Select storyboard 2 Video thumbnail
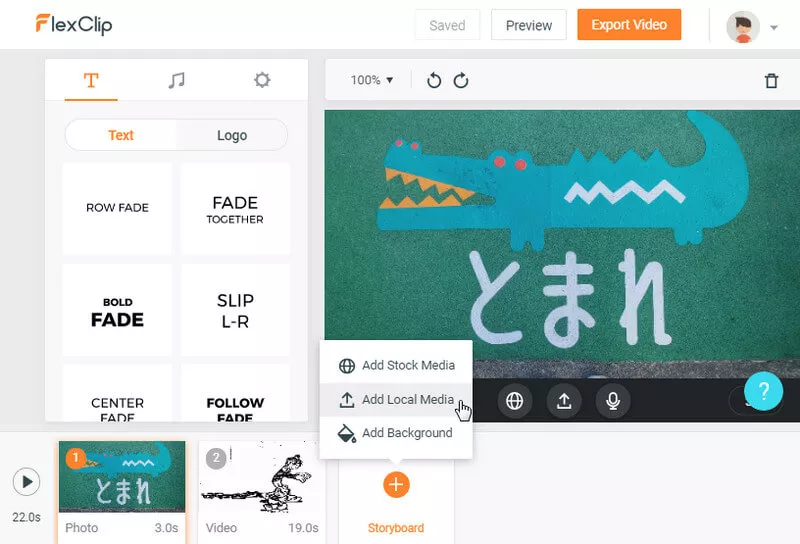Viewport: 800px width, 544px height. (261, 477)
